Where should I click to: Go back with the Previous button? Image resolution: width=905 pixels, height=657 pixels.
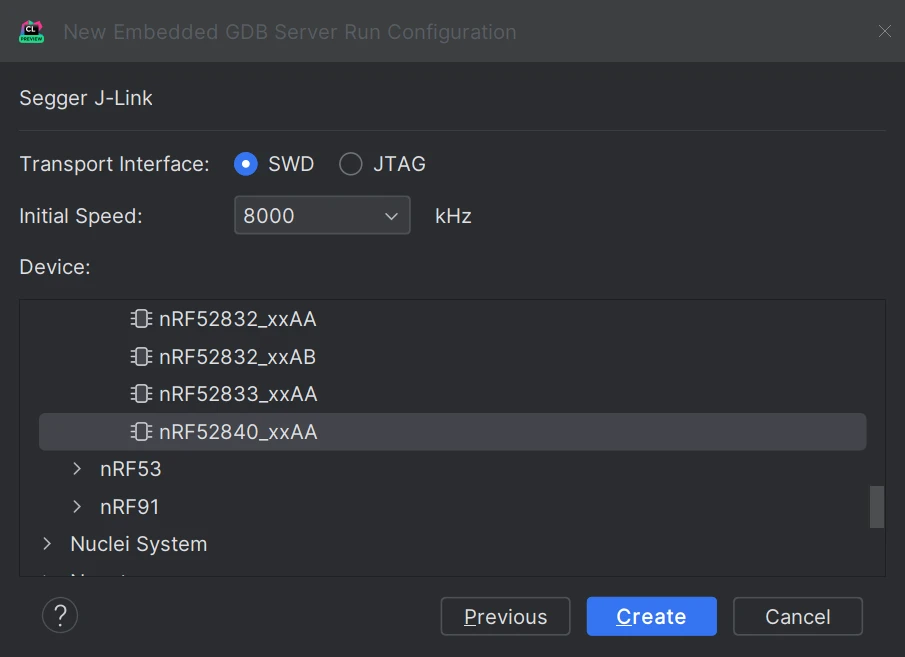(x=505, y=617)
